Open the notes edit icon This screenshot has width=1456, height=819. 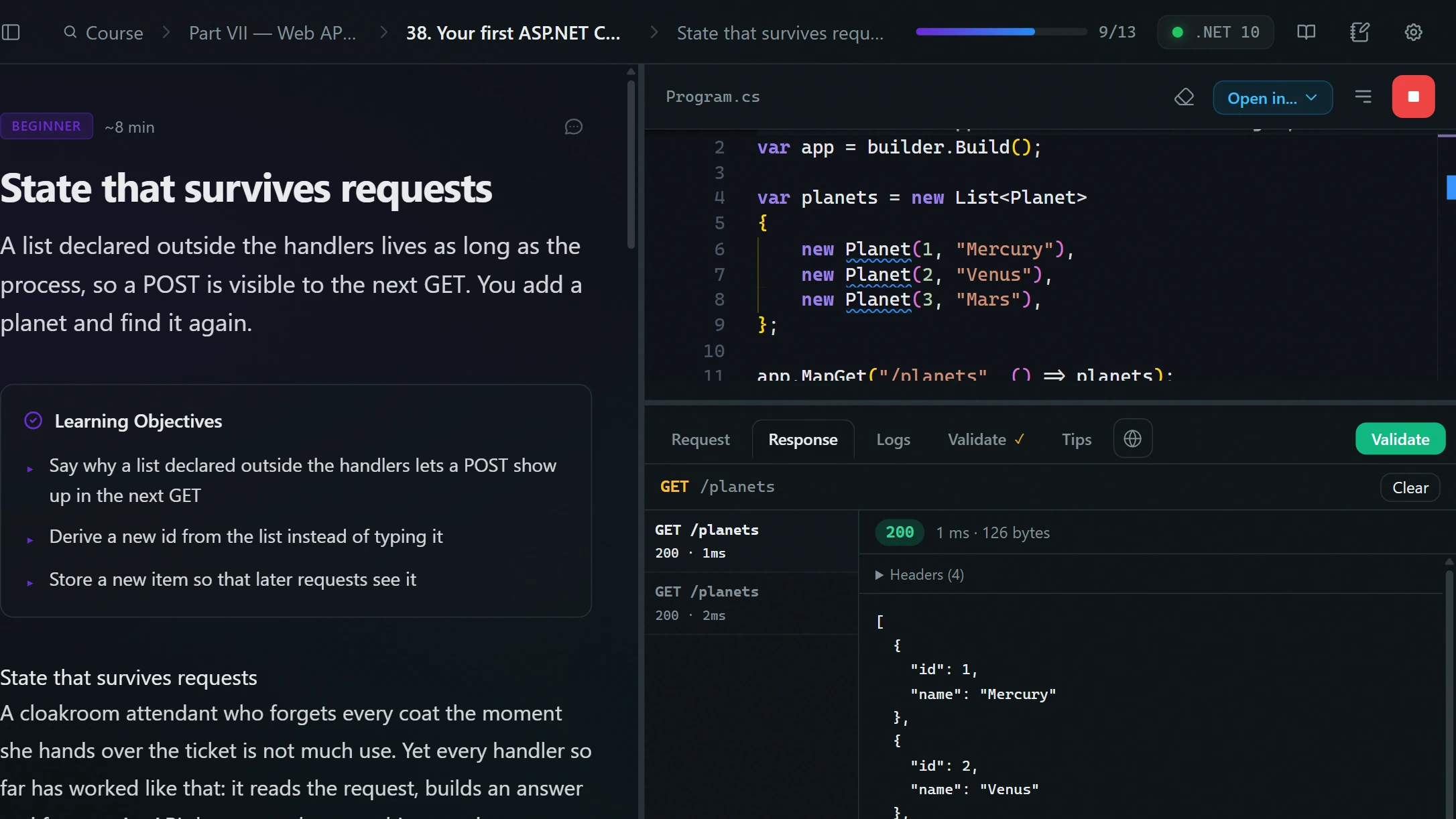[1359, 32]
